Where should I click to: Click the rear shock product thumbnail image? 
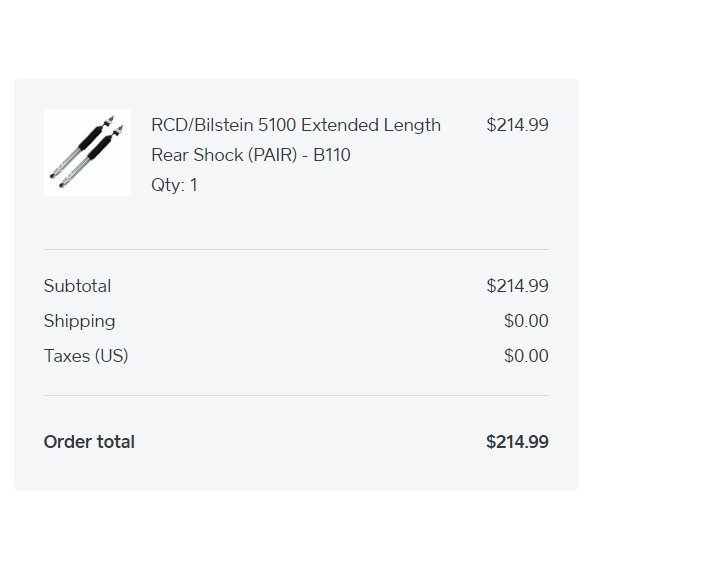87,152
